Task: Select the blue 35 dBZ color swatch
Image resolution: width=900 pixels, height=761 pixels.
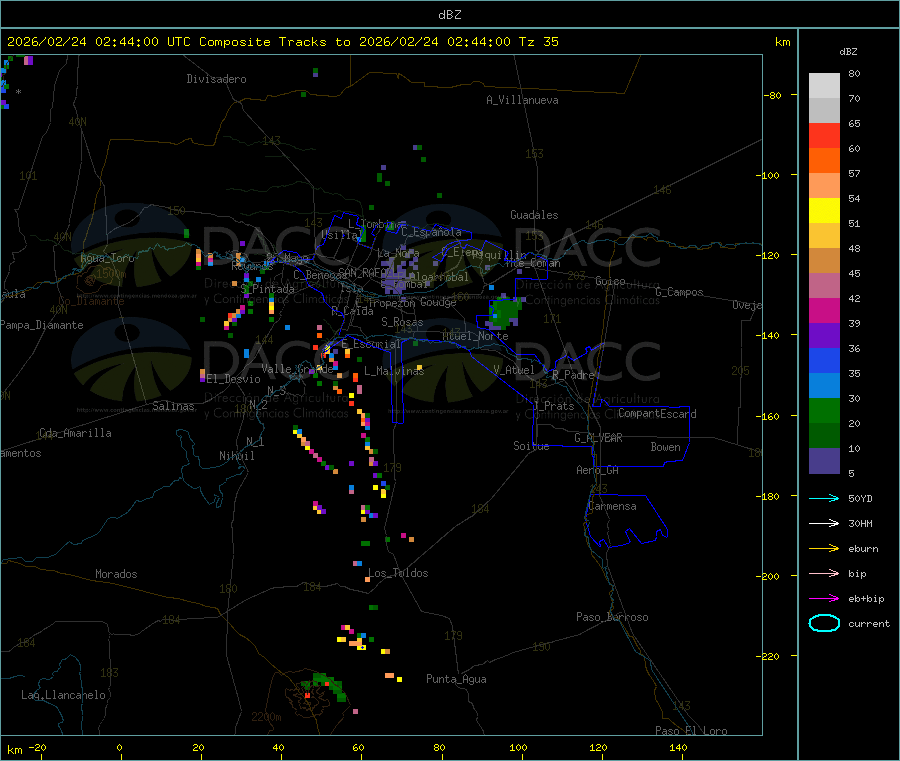Action: click(x=824, y=360)
